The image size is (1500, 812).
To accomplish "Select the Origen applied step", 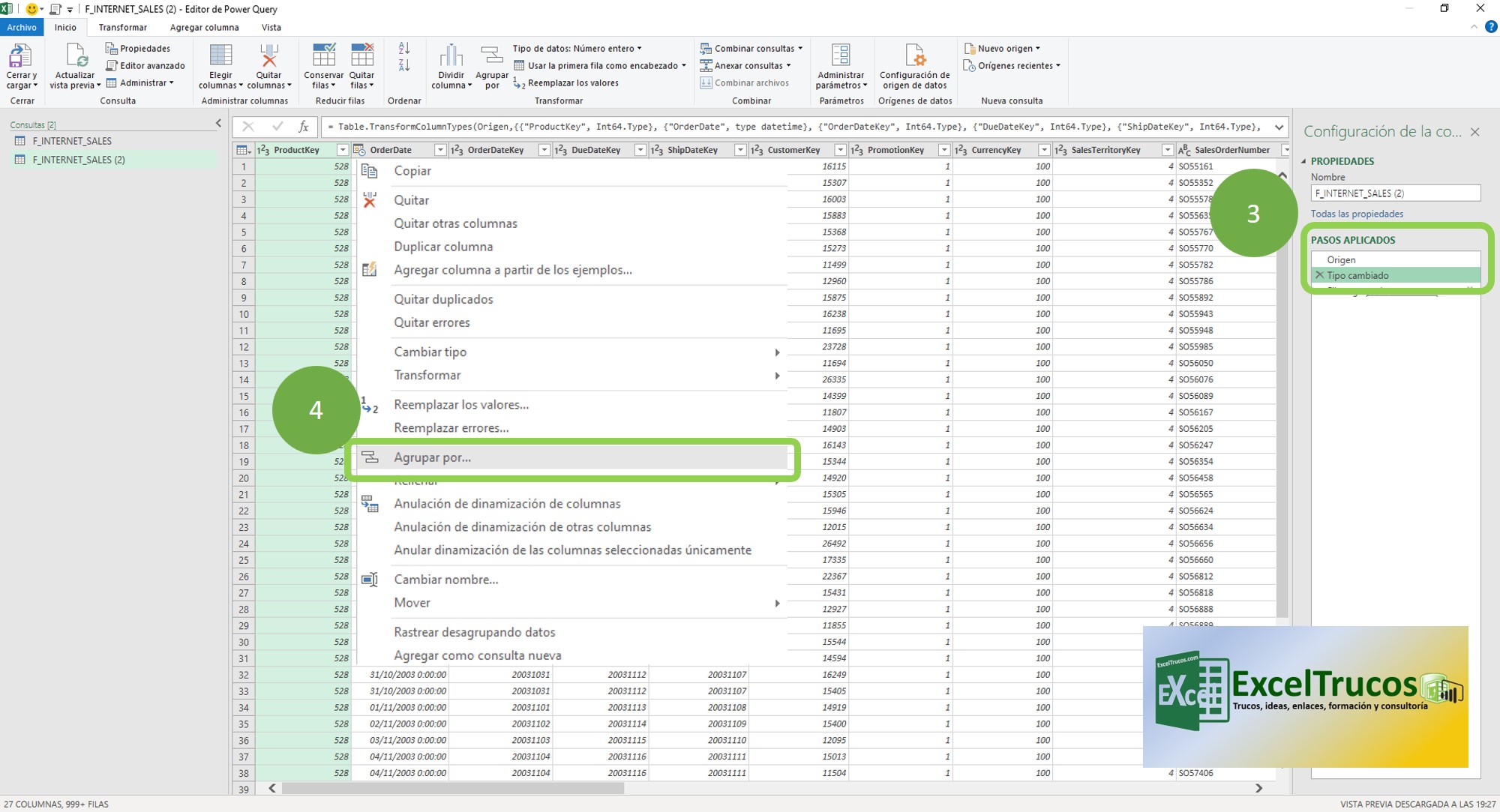I will pyautogui.click(x=1341, y=259).
